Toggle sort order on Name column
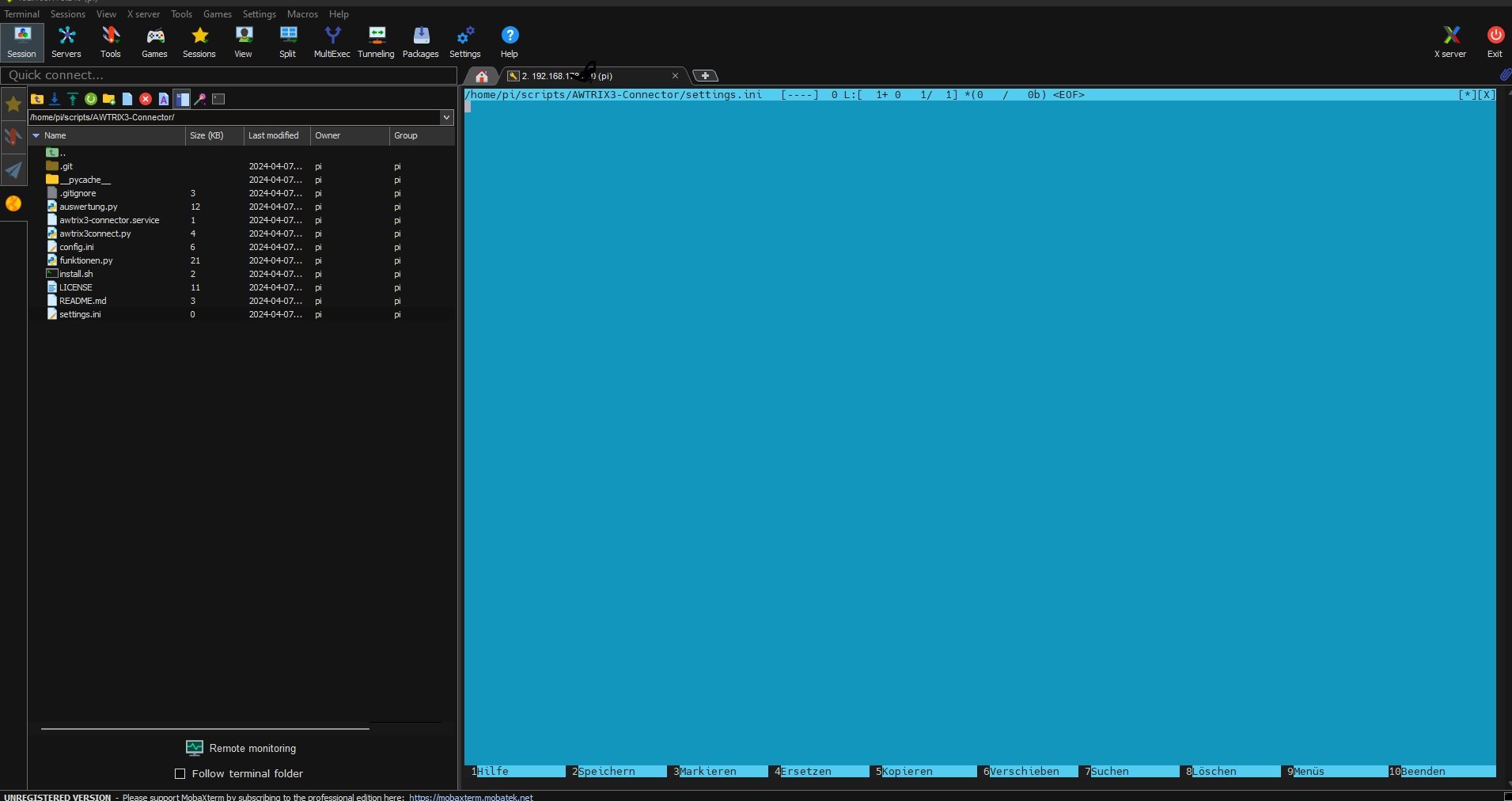Screen dimensions: 1512x801 click(x=55, y=135)
